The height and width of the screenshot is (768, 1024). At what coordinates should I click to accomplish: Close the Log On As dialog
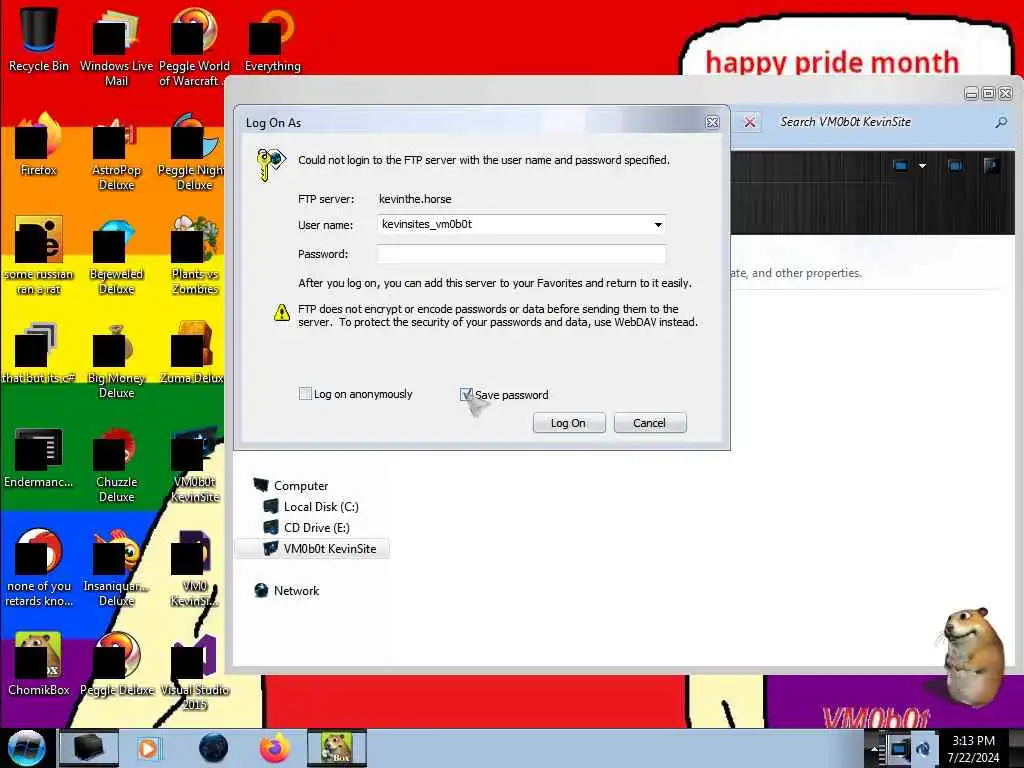pos(712,122)
